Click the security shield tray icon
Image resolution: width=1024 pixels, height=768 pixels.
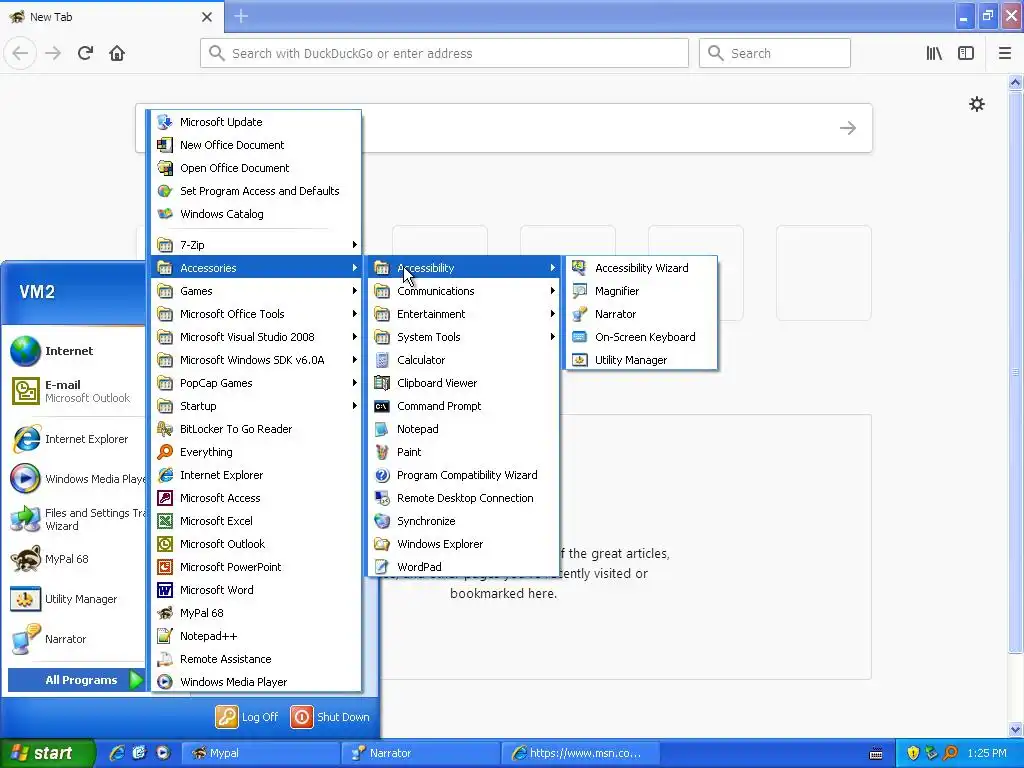coord(913,753)
